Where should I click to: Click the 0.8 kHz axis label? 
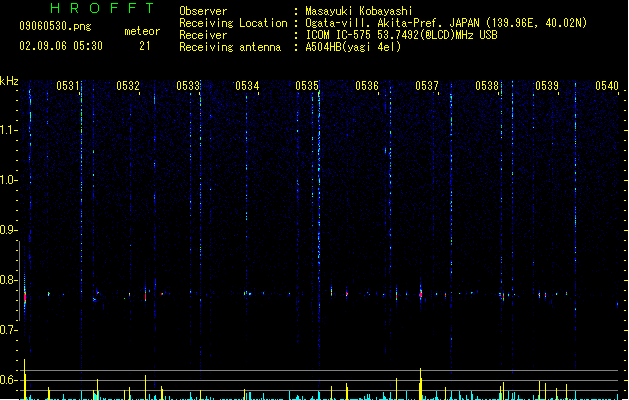click(x=9, y=280)
